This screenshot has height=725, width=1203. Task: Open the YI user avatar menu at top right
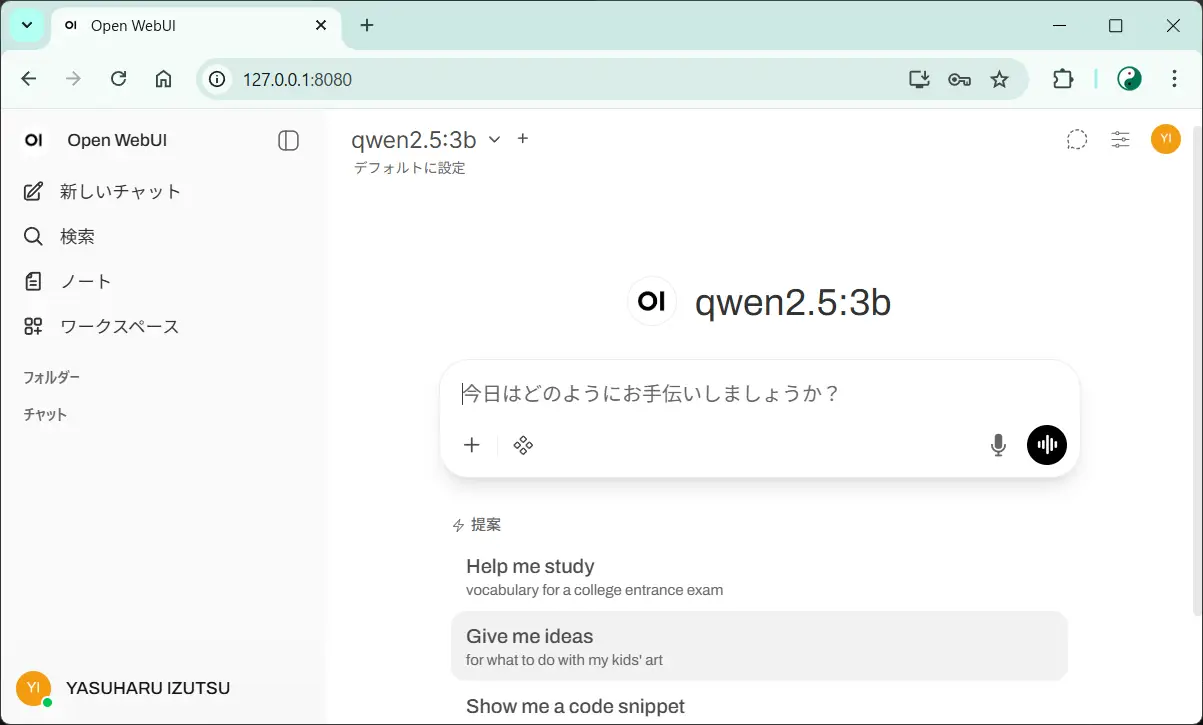click(x=1166, y=140)
